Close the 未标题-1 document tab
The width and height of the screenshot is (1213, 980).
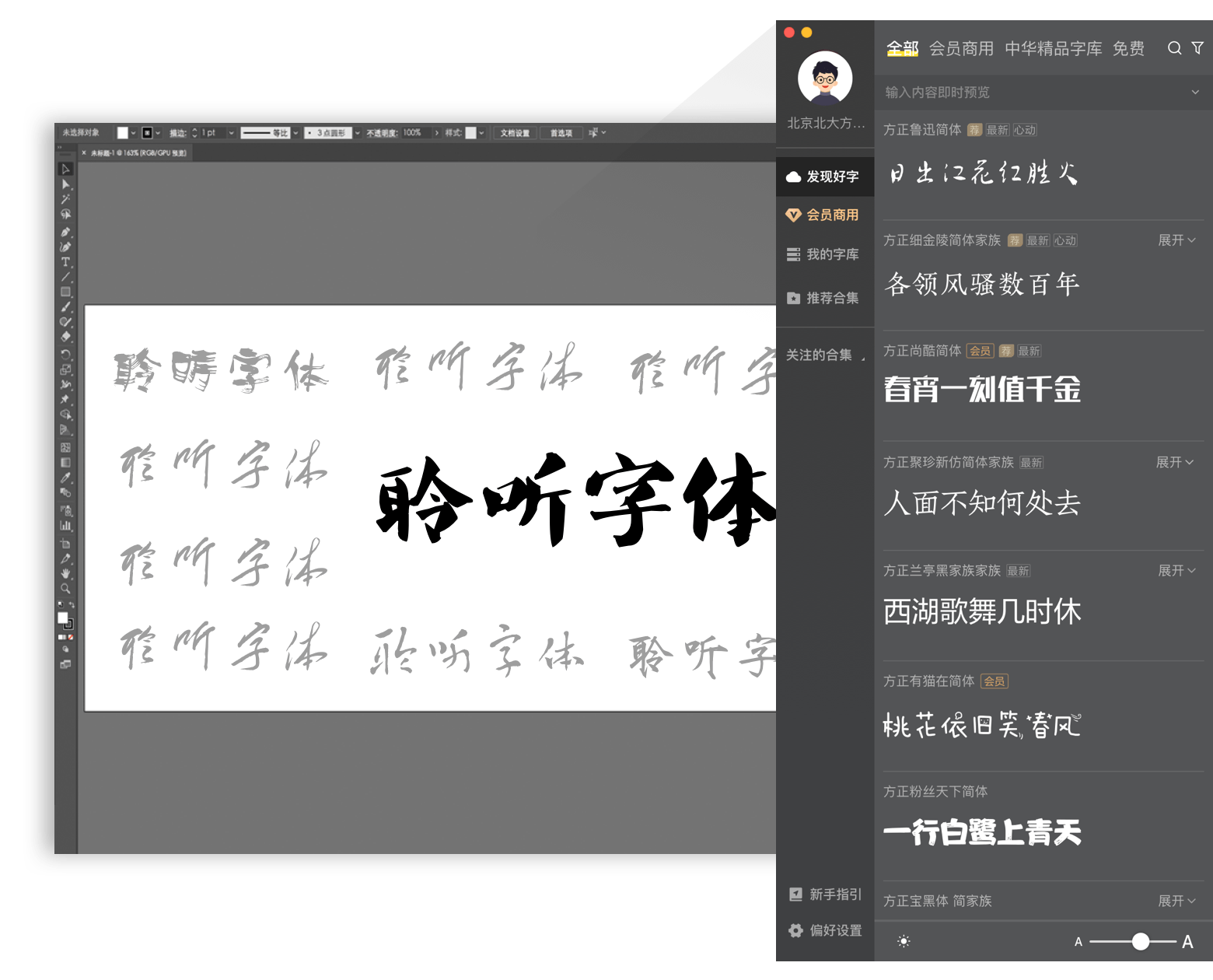tap(84, 153)
